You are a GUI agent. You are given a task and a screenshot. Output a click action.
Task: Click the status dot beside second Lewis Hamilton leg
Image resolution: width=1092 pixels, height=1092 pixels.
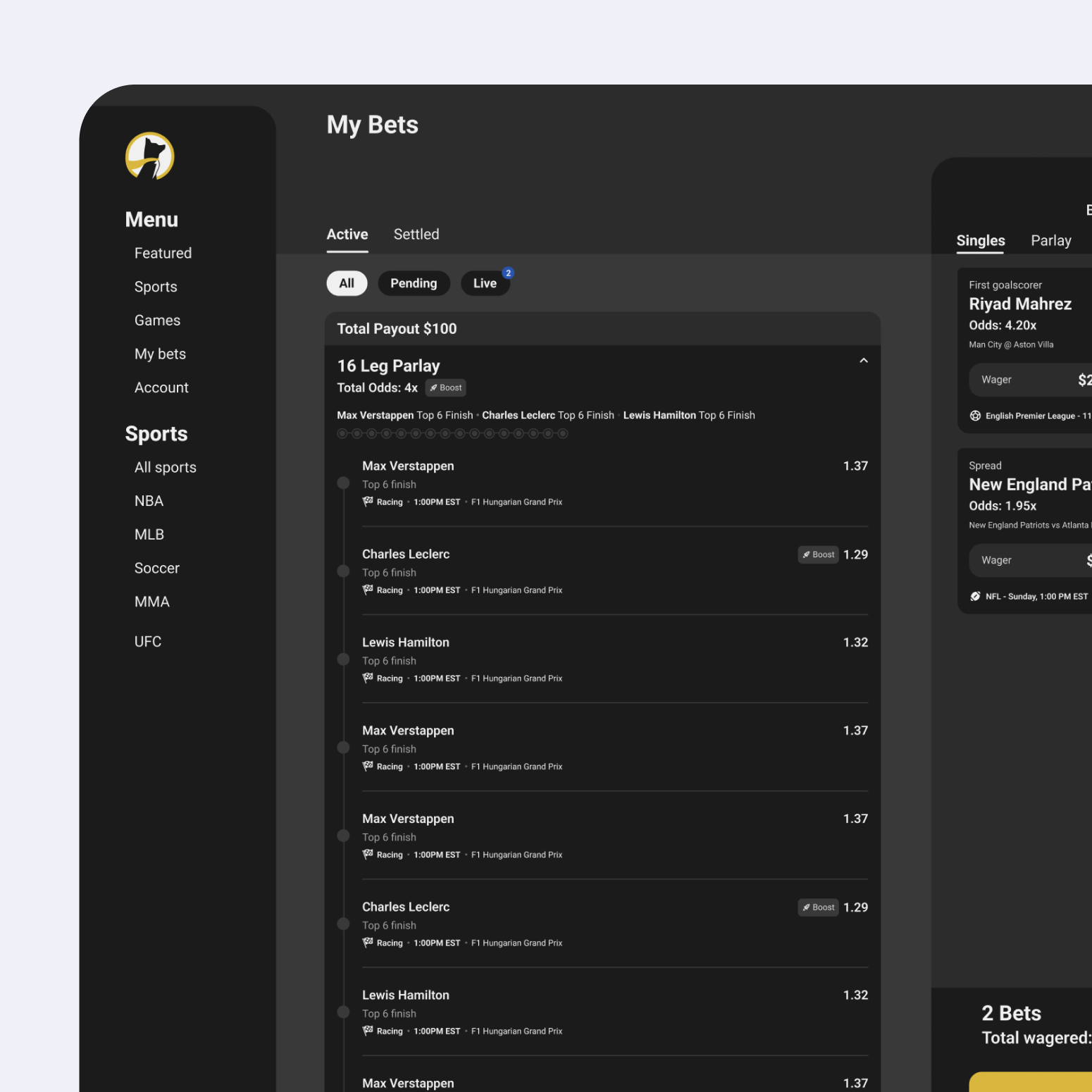(x=343, y=1012)
